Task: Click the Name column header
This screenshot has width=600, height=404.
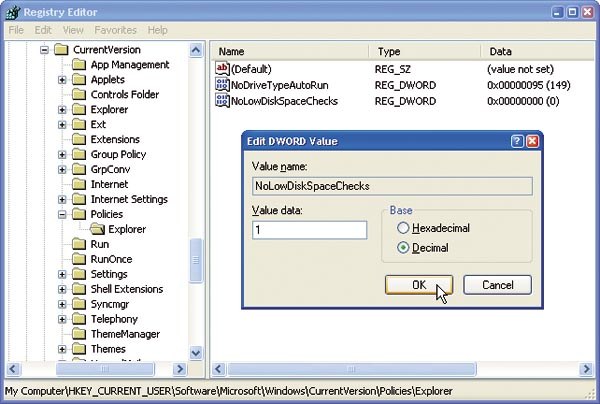Action: 290,52
